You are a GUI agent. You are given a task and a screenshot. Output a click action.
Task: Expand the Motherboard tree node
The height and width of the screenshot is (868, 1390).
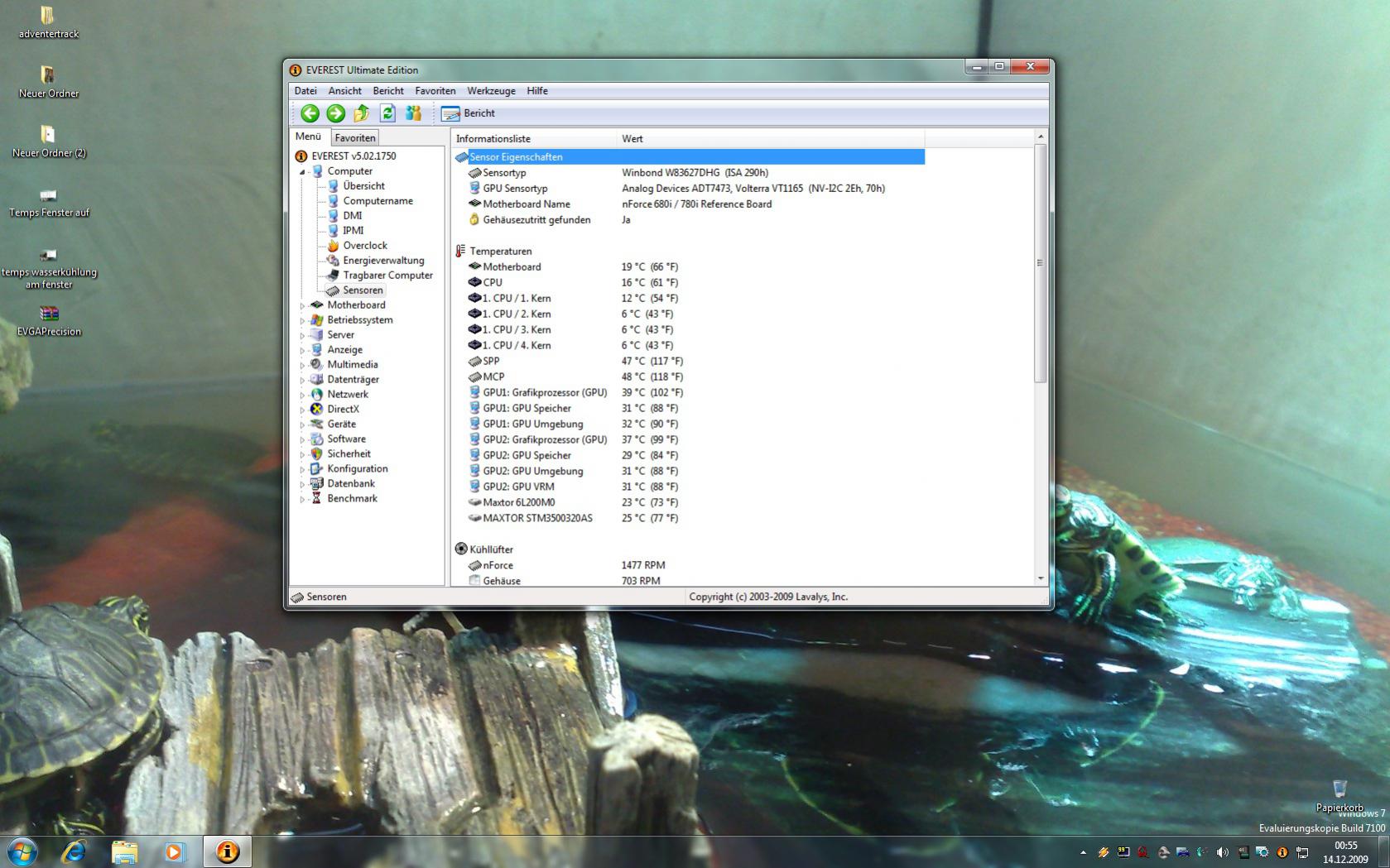pyautogui.click(x=302, y=306)
